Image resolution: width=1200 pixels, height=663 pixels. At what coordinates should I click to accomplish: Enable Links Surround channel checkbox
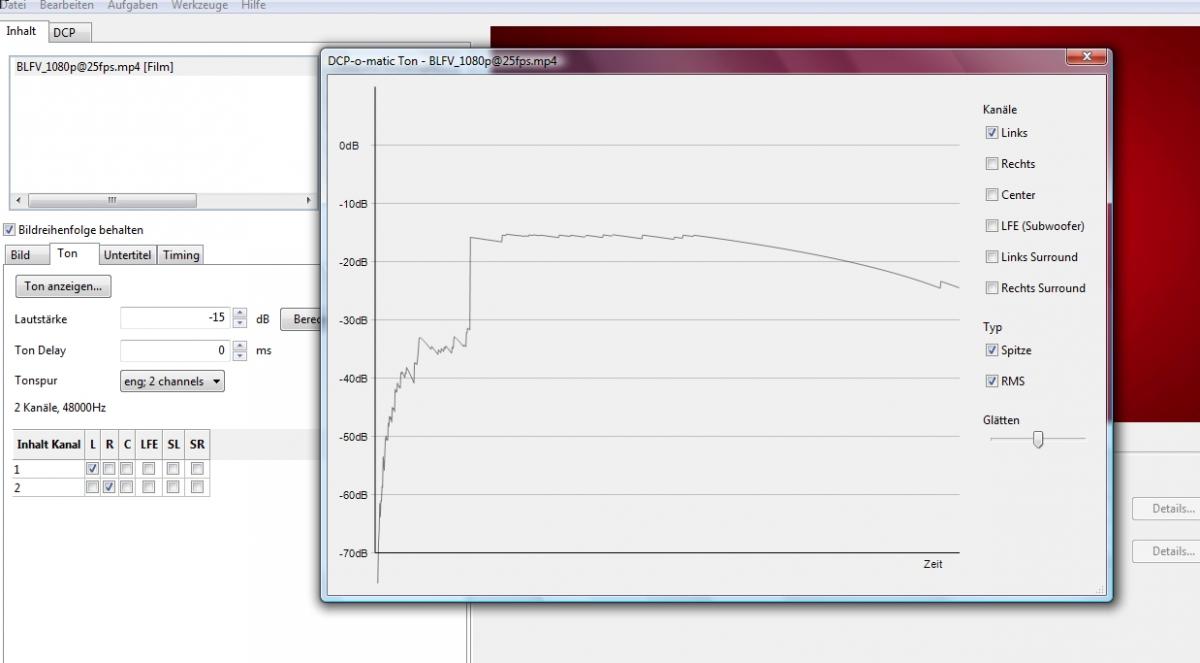[992, 257]
